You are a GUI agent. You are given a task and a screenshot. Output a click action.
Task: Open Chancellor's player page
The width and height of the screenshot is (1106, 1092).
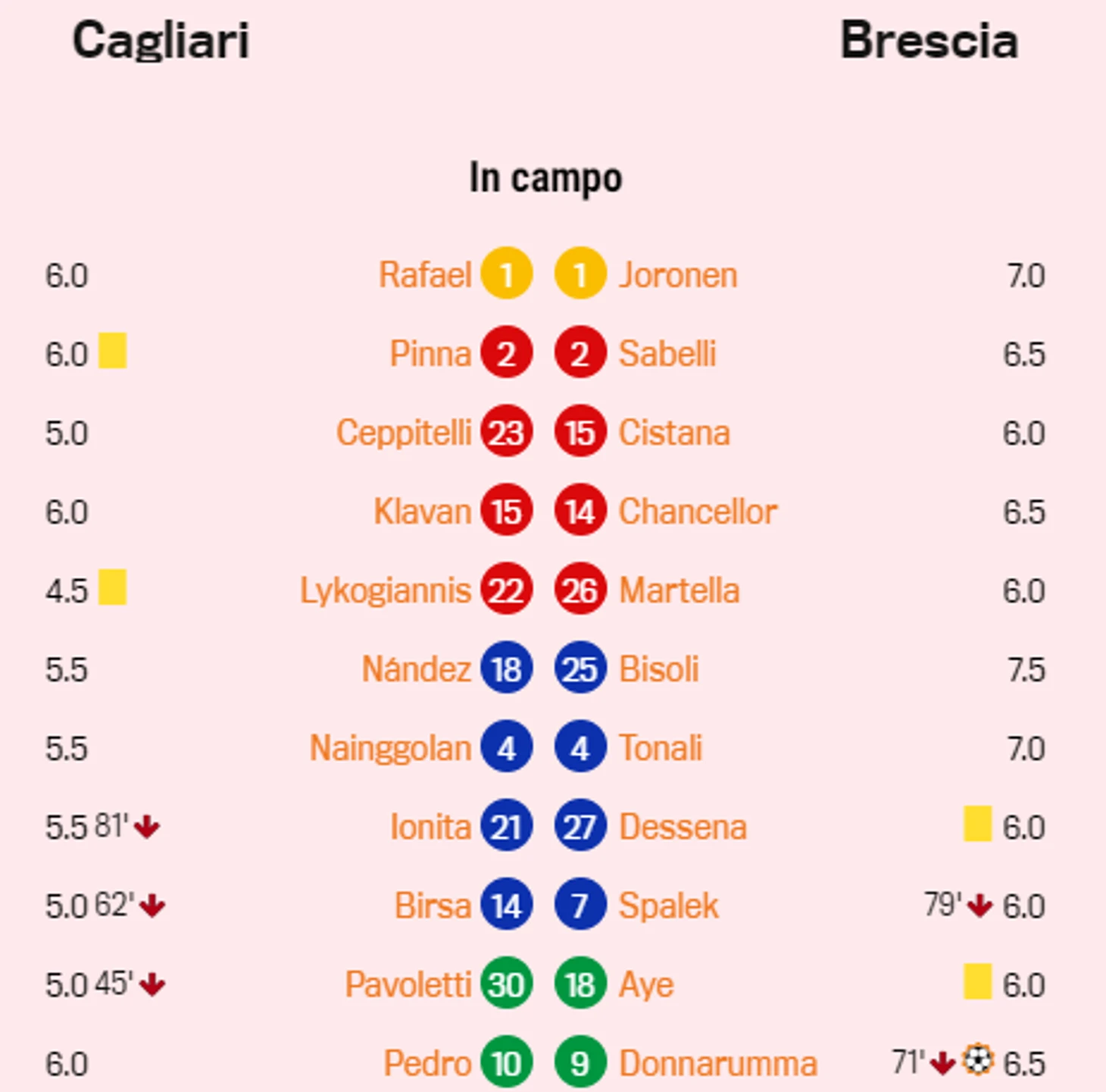pyautogui.click(x=698, y=512)
